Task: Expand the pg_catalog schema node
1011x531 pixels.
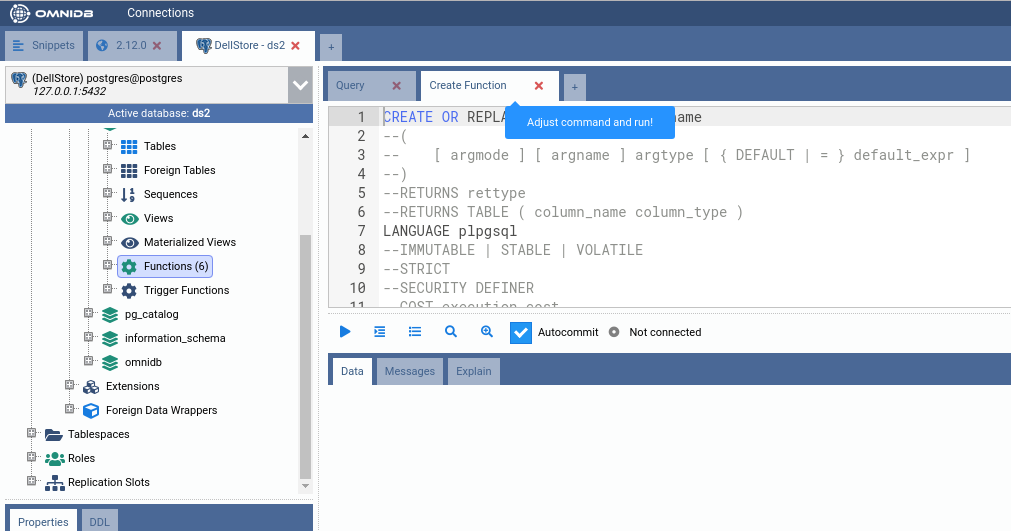Action: pos(89,314)
